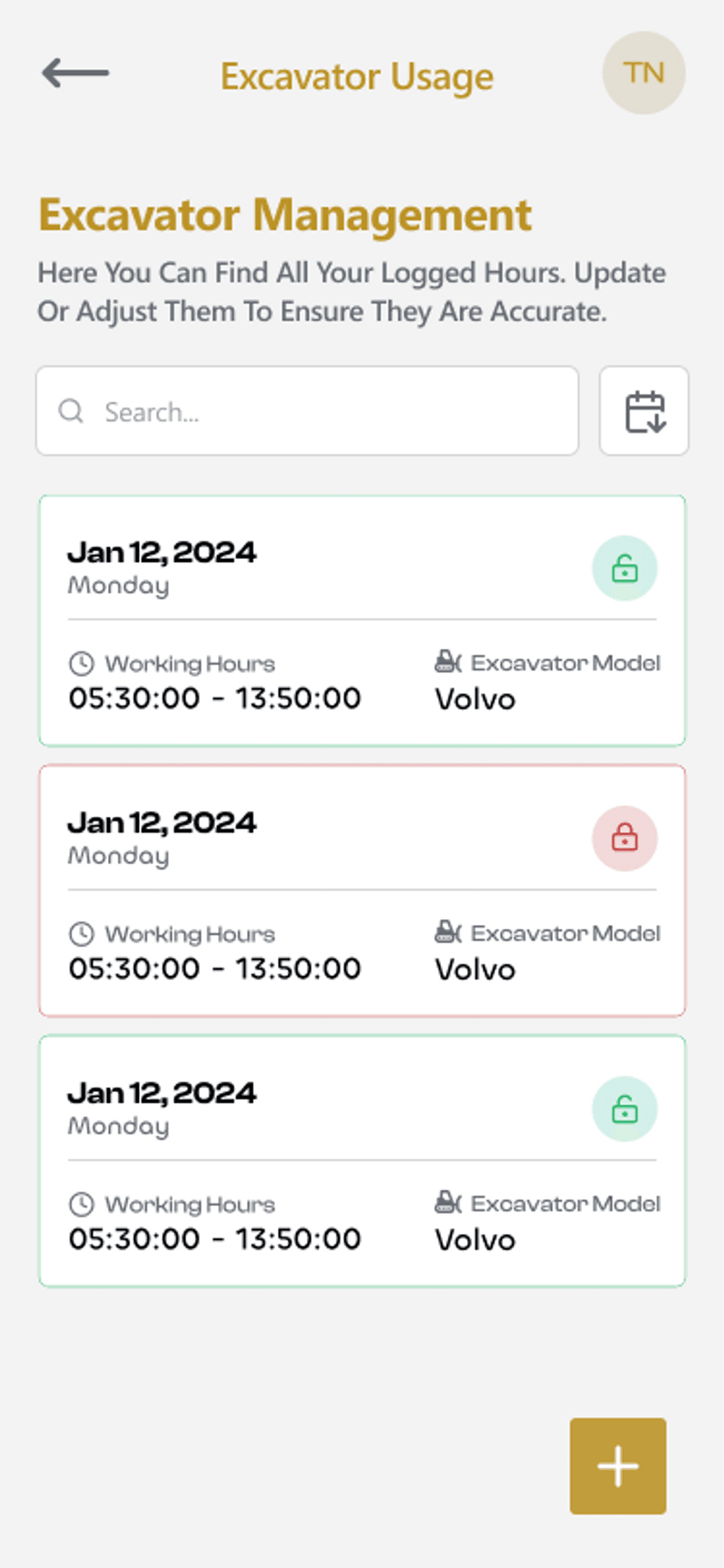This screenshot has height=1568, width=724.
Task: Click excavator icon in third card
Action: (x=447, y=1202)
